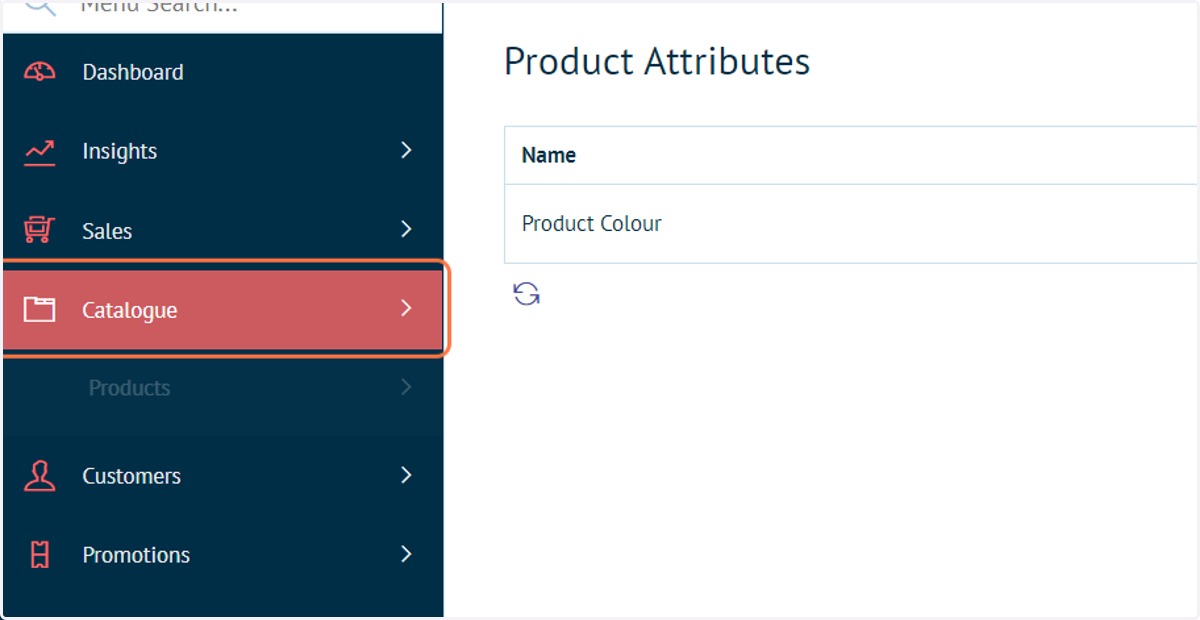Click the Promotions ticket icon

coord(40,555)
